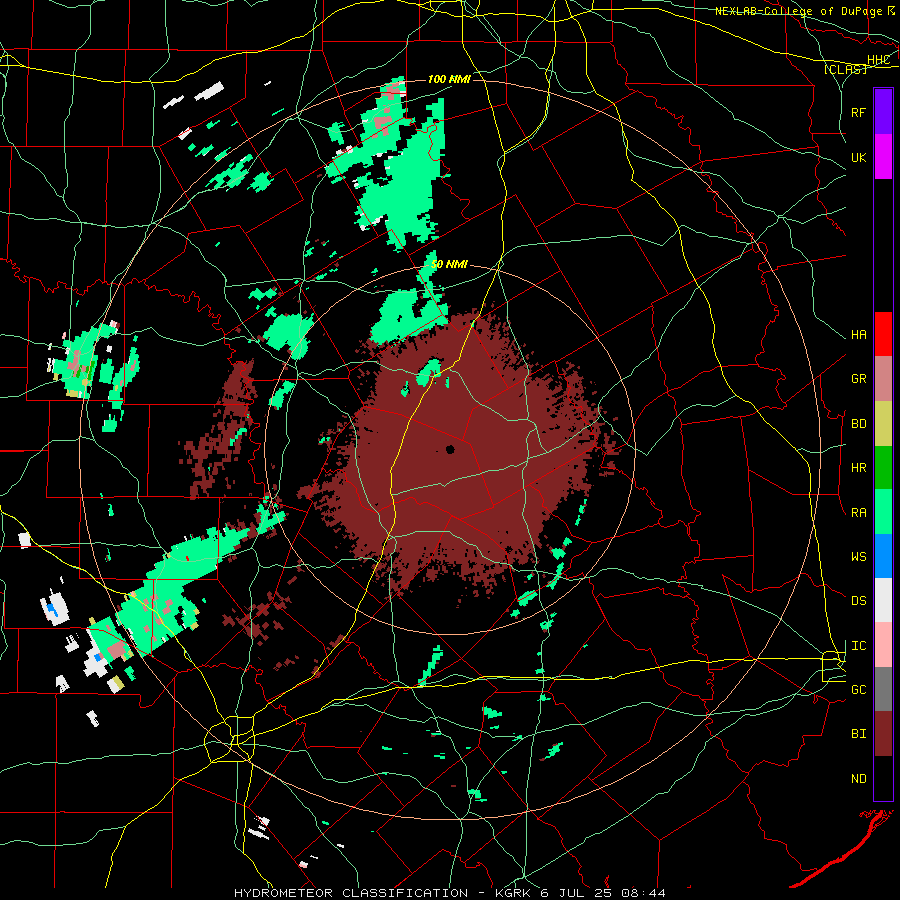
Task: Click the white DS dry snow swatch
Action: (x=883, y=600)
